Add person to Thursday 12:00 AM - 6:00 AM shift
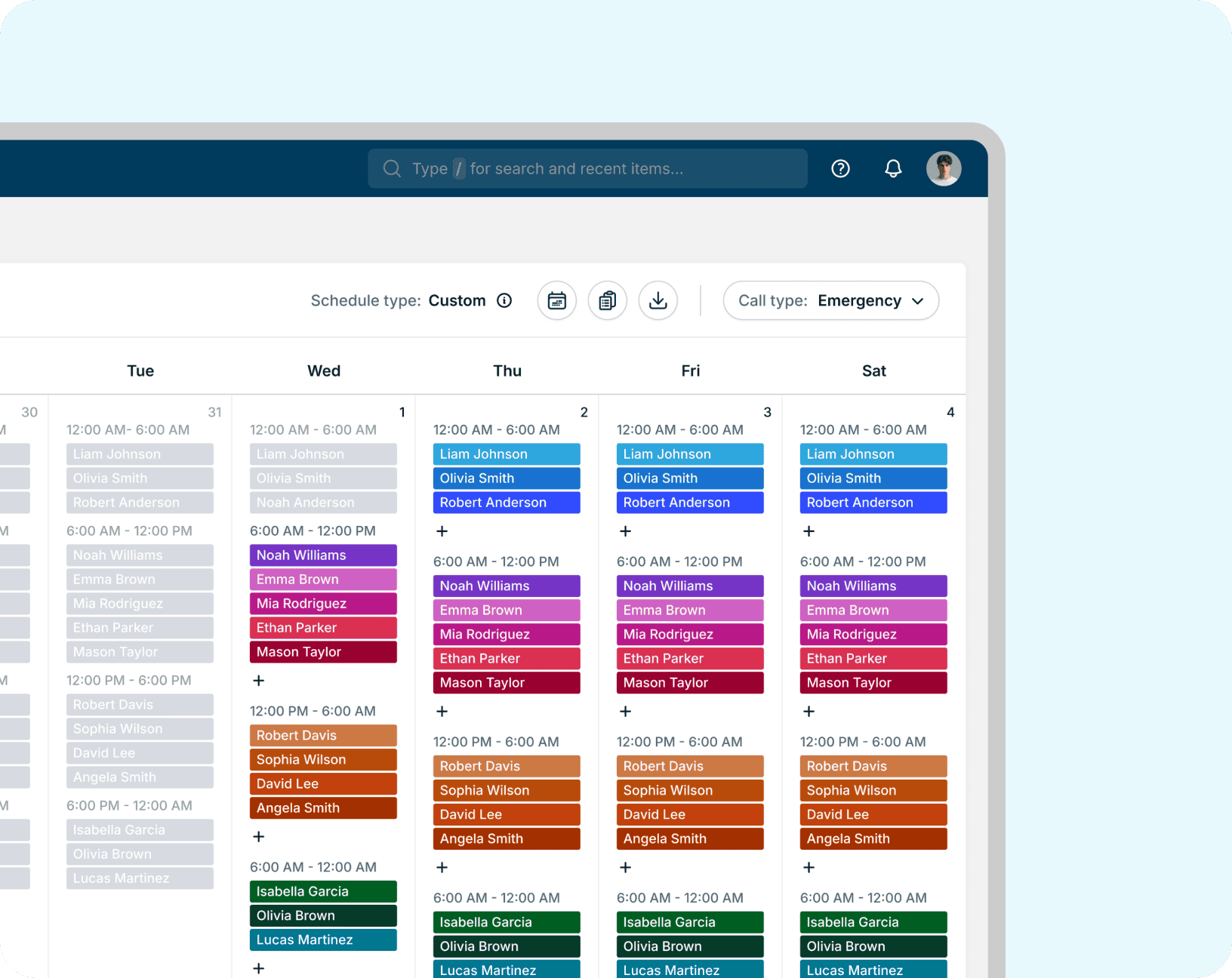The image size is (1232, 978). click(x=442, y=531)
